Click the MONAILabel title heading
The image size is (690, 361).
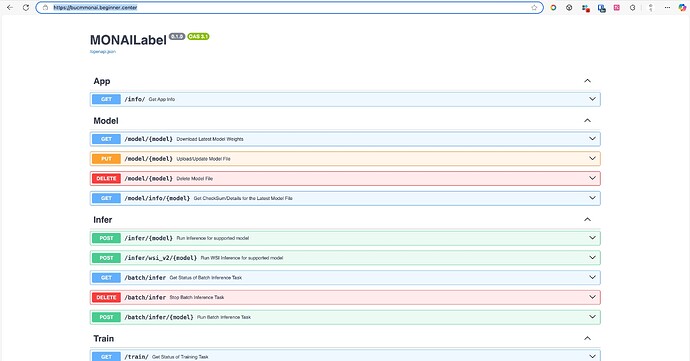pyautogui.click(x=128, y=40)
